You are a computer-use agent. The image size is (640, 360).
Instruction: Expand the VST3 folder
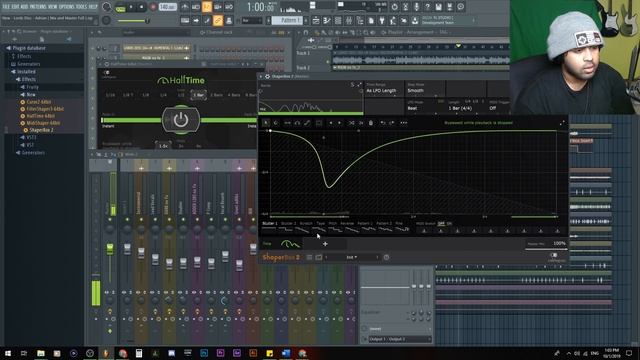click(28, 138)
